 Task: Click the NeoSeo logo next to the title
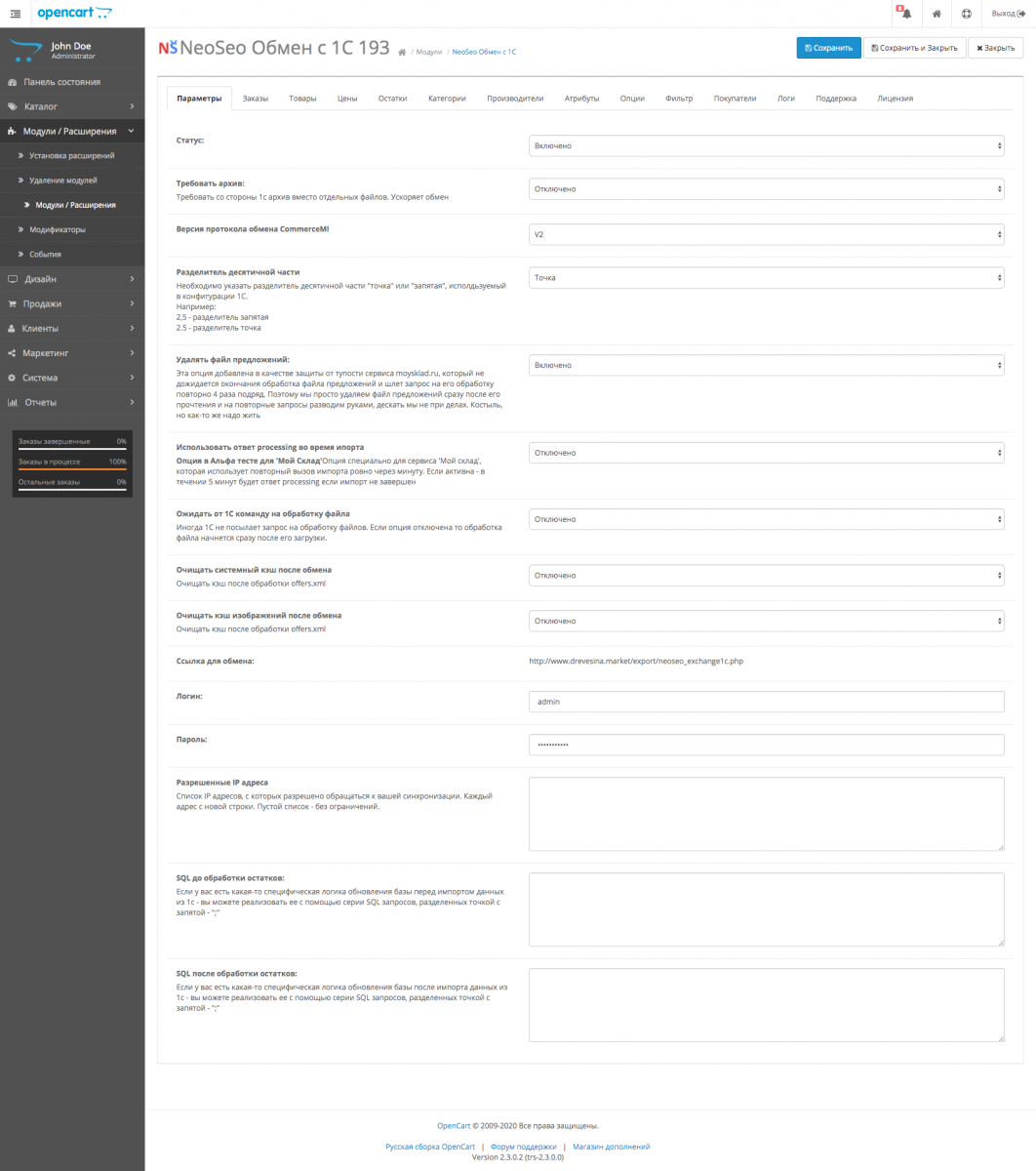[x=168, y=47]
